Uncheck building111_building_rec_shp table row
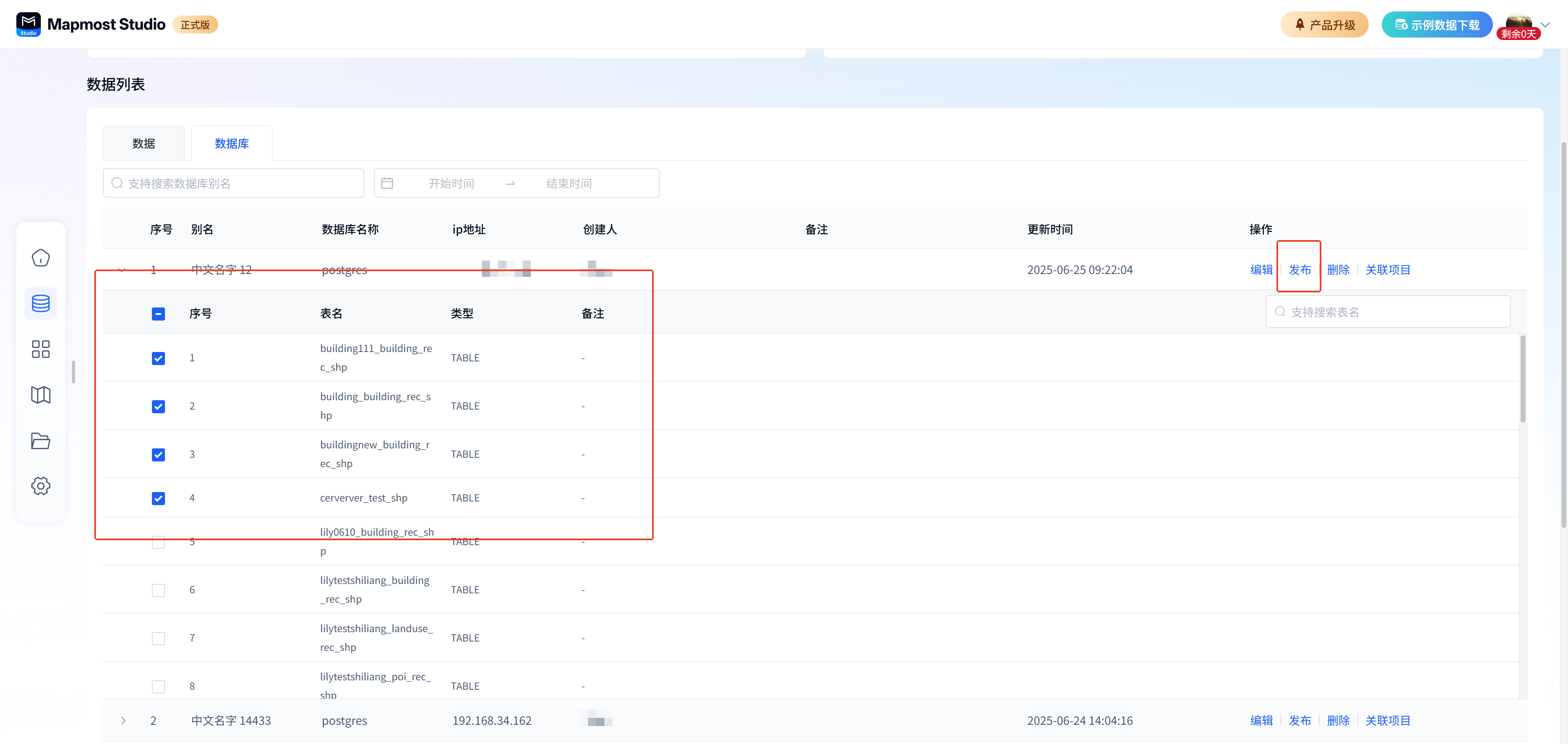This screenshot has height=744, width=1568. 158,358
